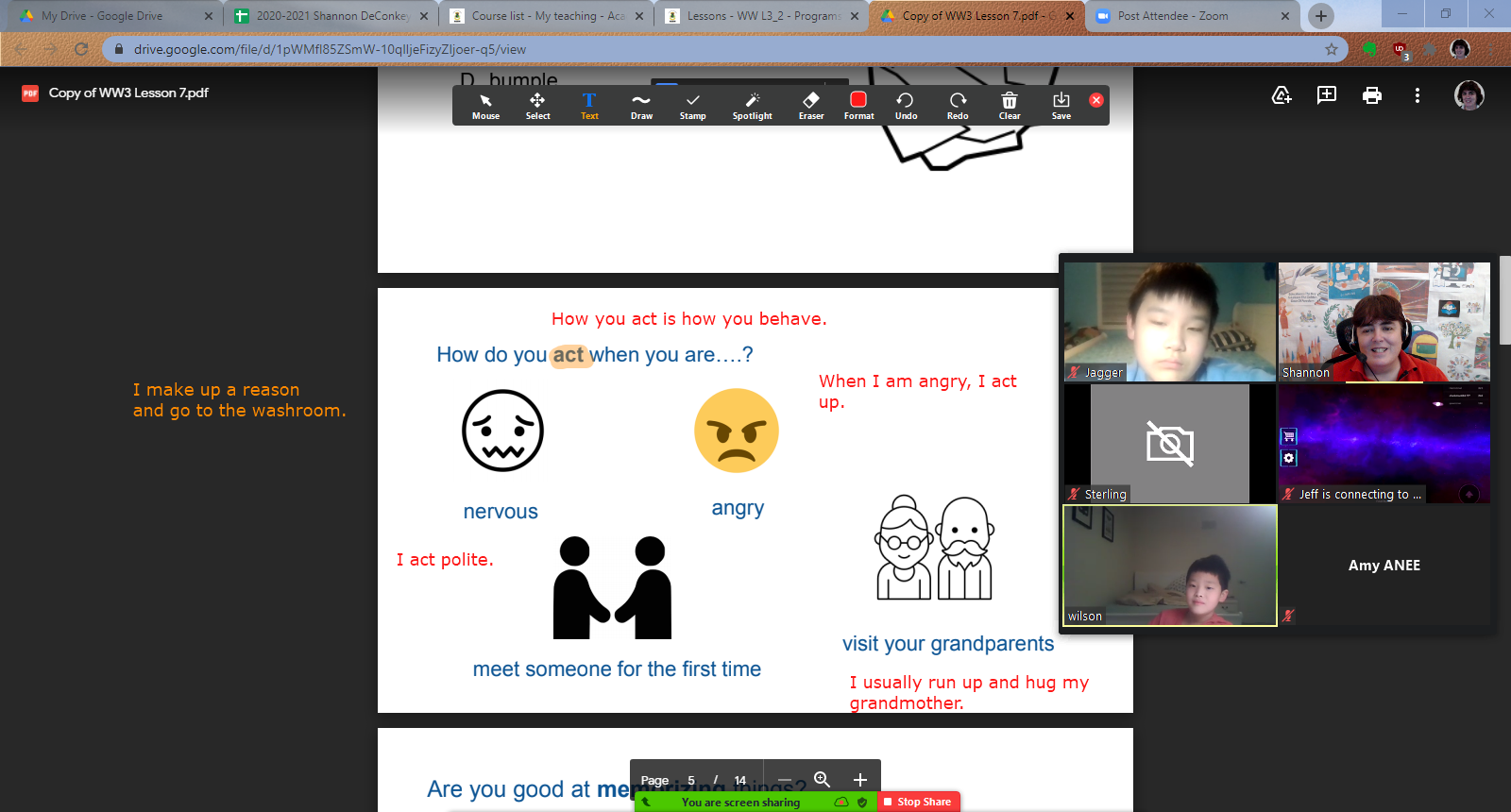Screen dimensions: 1511x812
Task: Open the Google account avatar in Drive
Action: (1469, 94)
